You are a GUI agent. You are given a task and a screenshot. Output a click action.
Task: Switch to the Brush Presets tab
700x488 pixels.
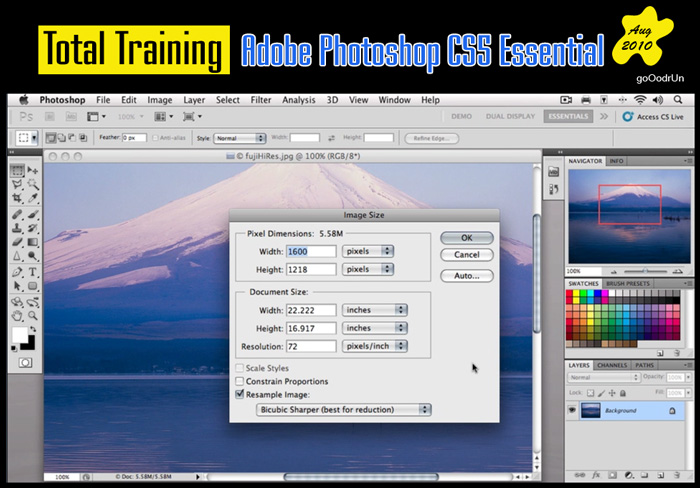(628, 284)
